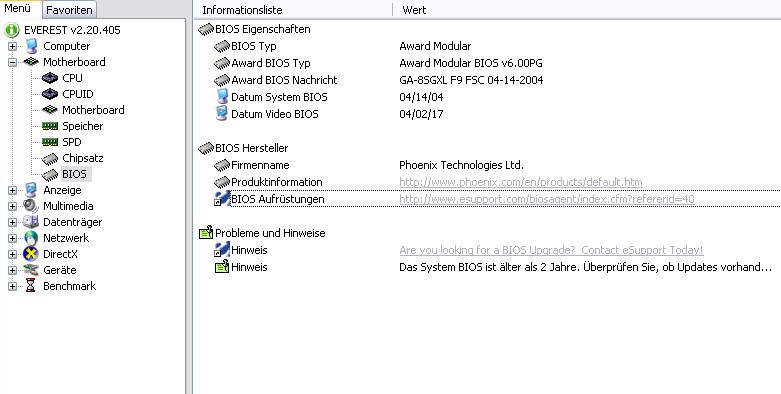
Task: Sort by the Wert column header
Action: click(x=587, y=10)
